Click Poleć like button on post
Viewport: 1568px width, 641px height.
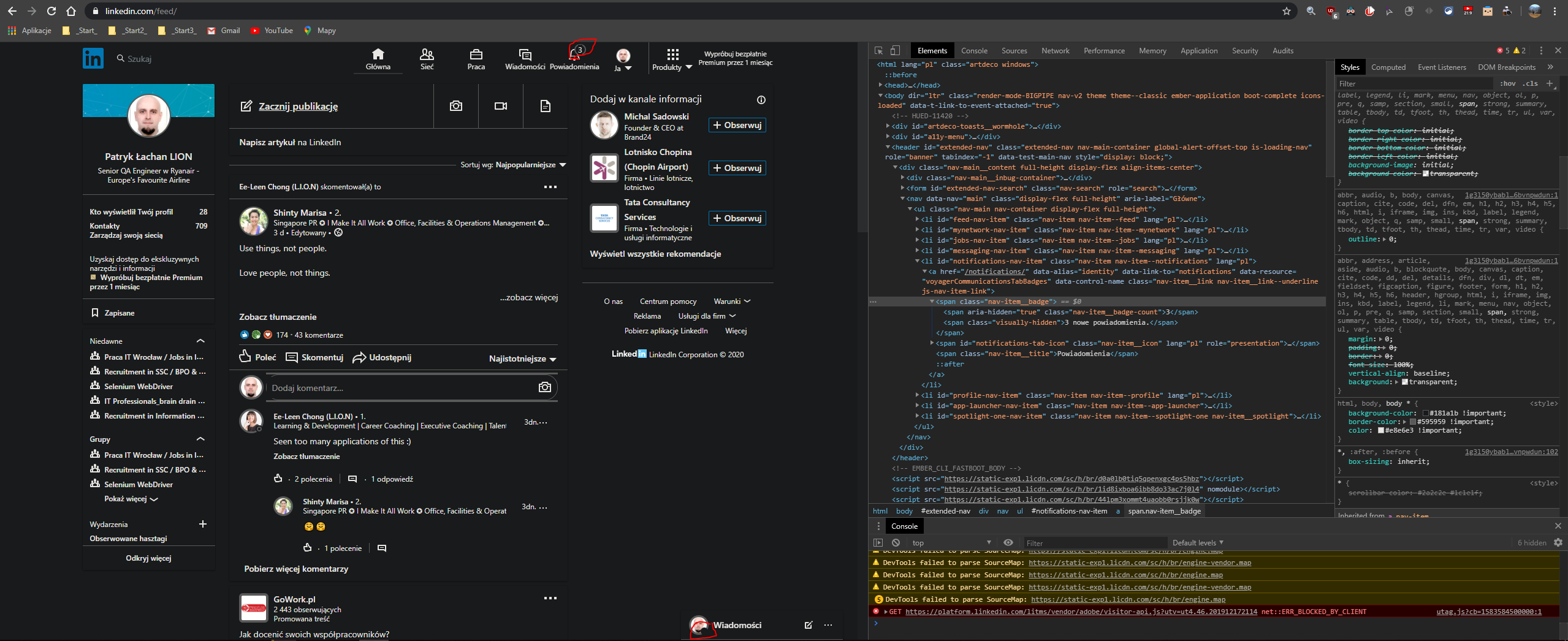point(257,357)
